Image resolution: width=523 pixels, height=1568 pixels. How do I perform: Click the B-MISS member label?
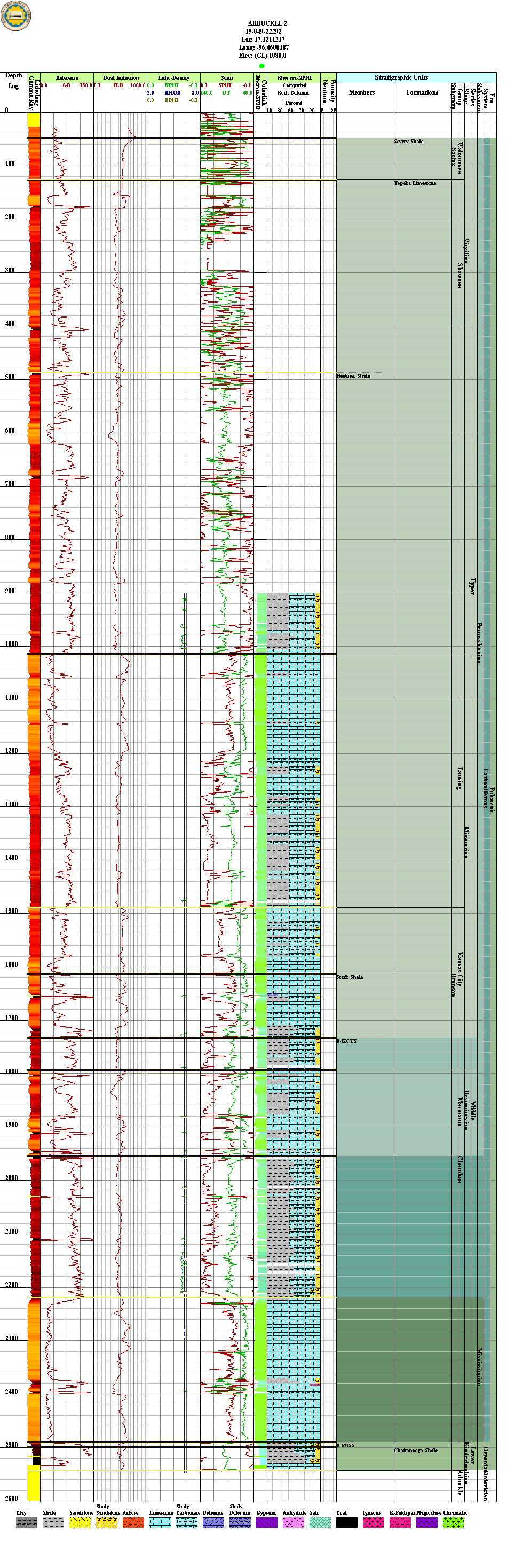(345, 1445)
